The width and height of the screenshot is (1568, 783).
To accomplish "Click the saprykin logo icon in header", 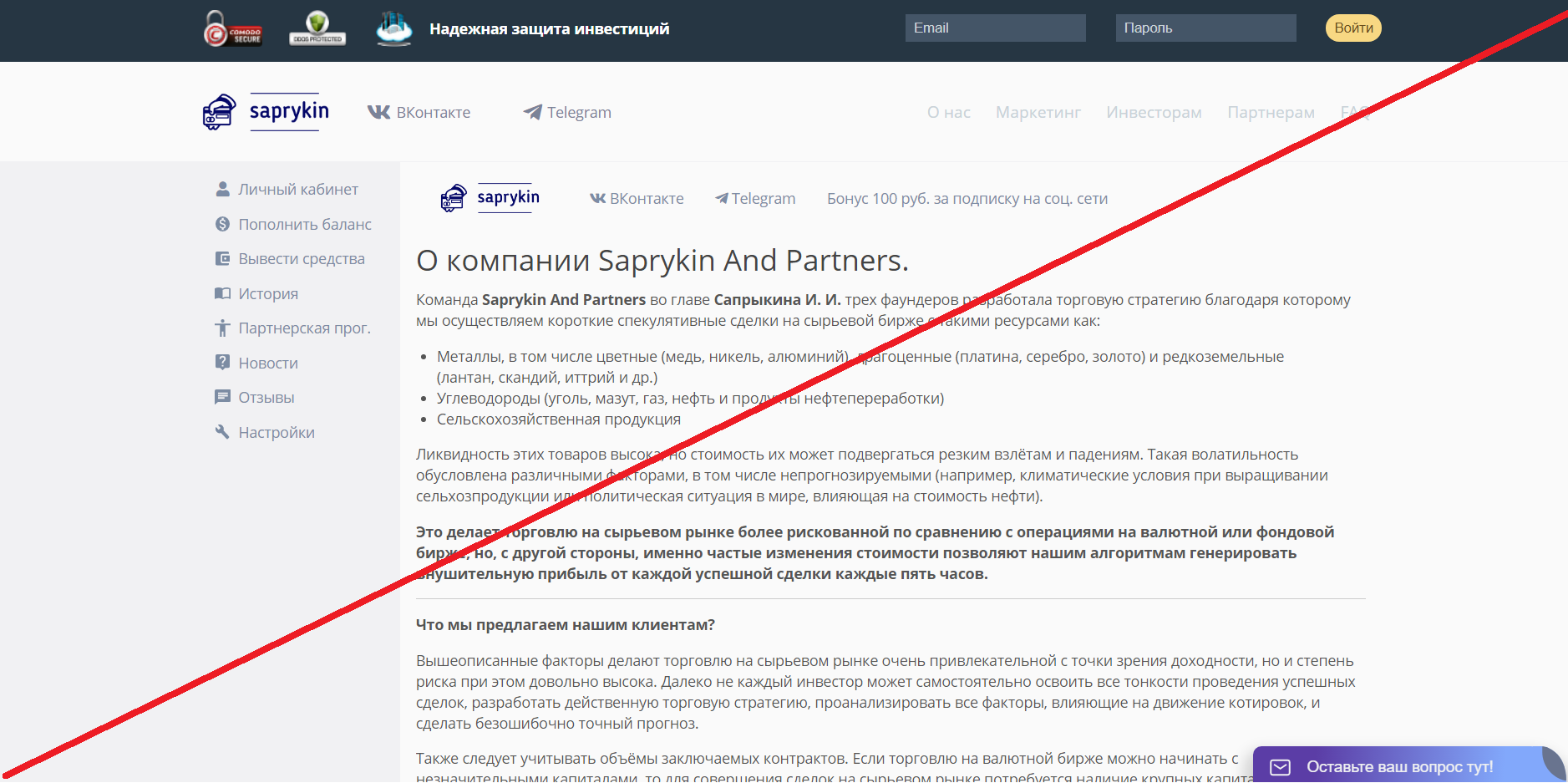I will (x=220, y=112).
